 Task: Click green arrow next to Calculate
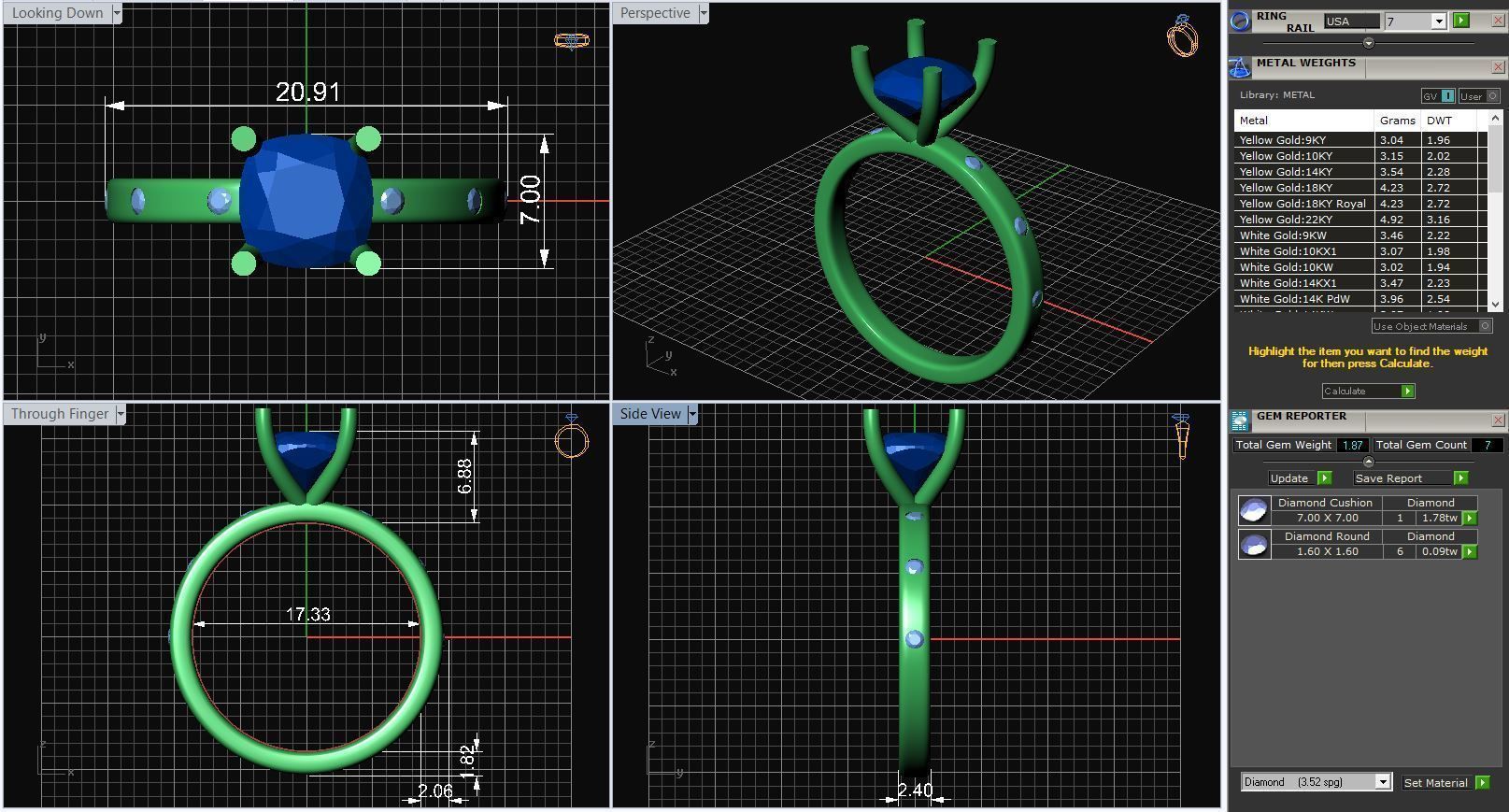click(x=1408, y=391)
